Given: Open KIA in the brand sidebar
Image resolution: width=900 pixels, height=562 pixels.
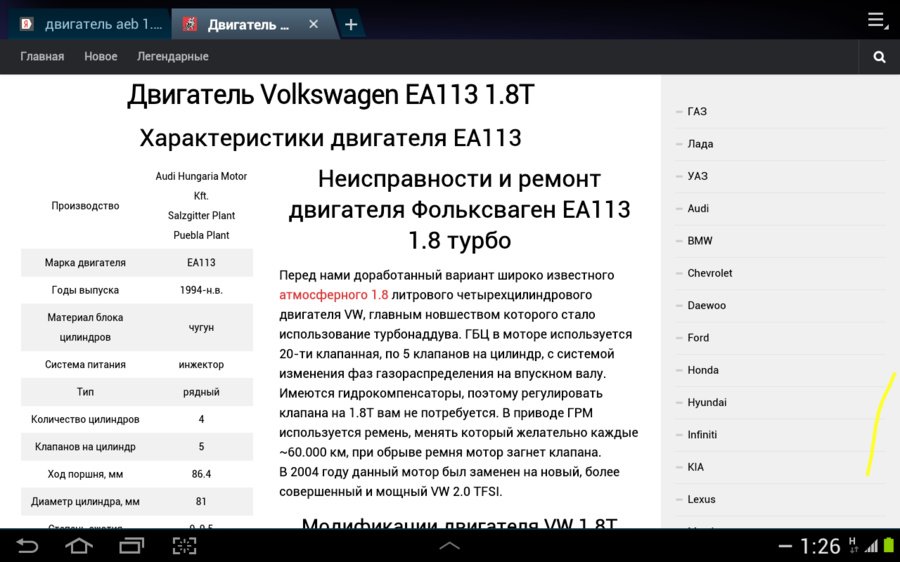Looking at the screenshot, I should (x=695, y=467).
